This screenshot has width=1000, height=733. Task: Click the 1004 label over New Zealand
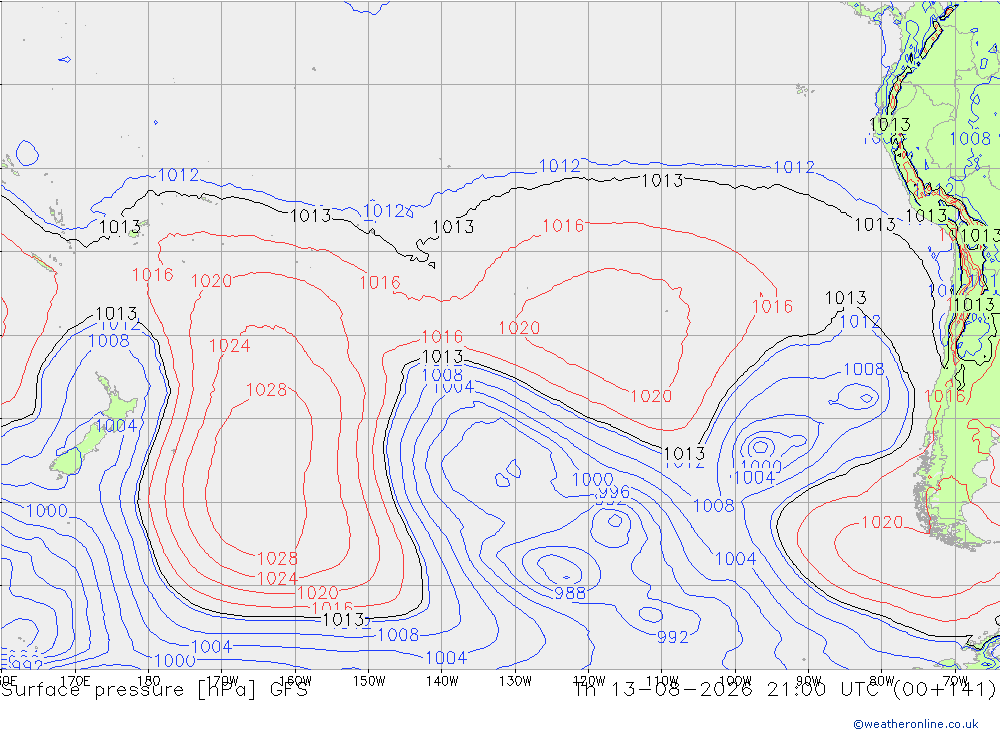pyautogui.click(x=116, y=426)
